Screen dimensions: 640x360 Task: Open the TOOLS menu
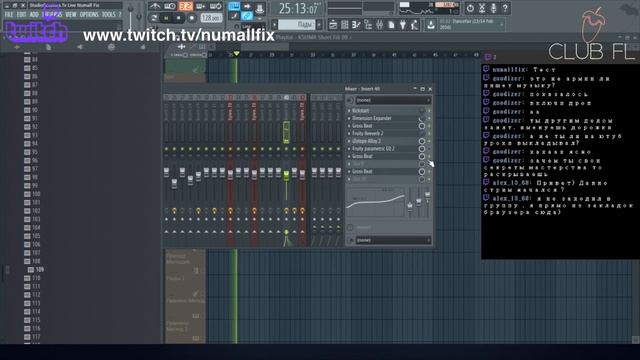click(109, 14)
